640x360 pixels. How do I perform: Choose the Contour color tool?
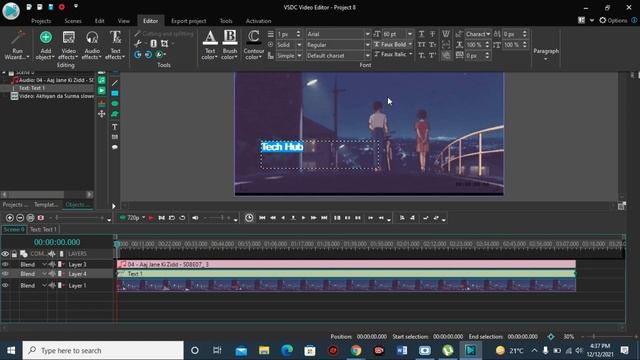[253, 45]
